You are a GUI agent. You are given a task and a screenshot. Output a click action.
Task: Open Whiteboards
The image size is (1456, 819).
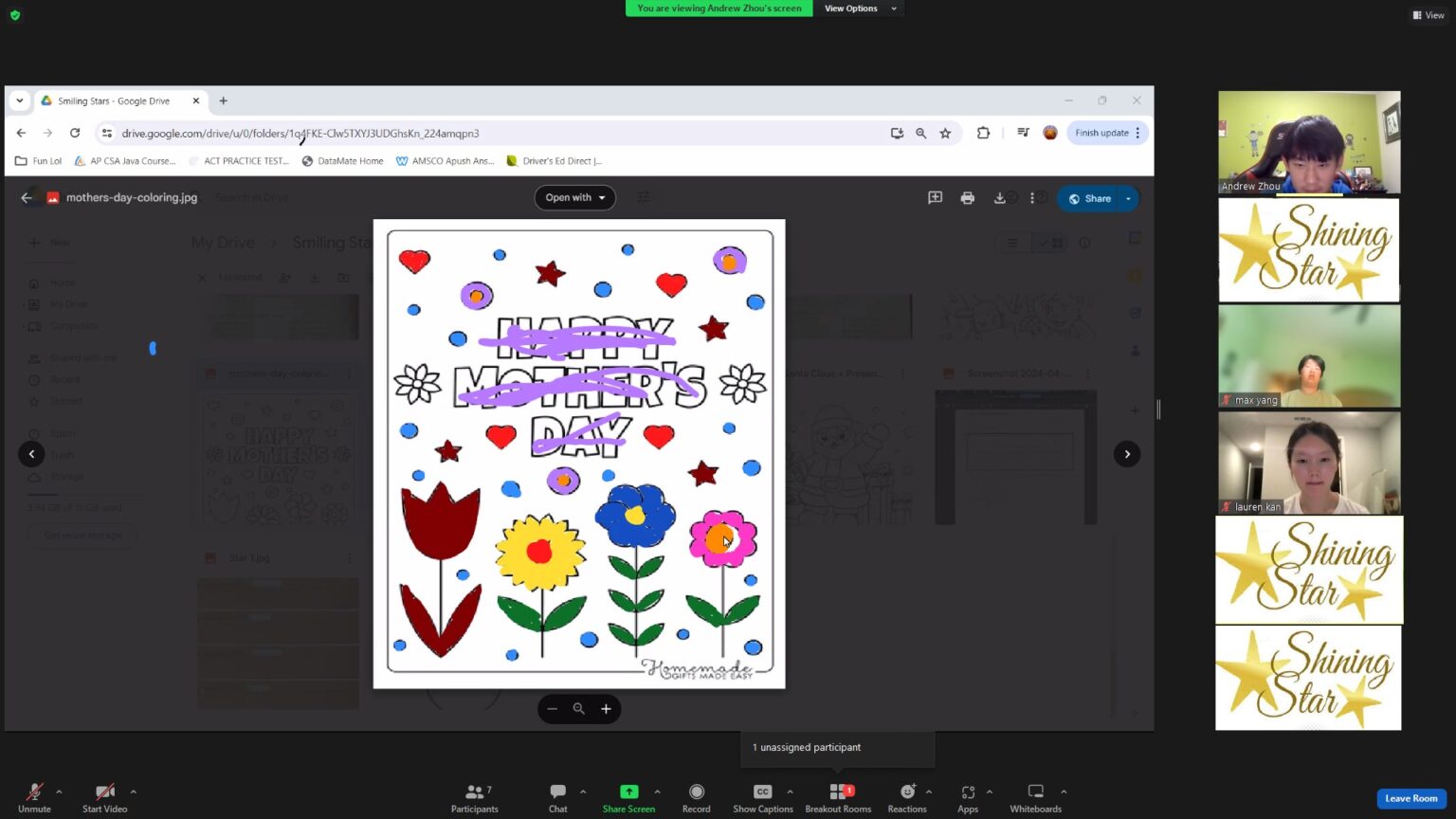(x=1035, y=797)
